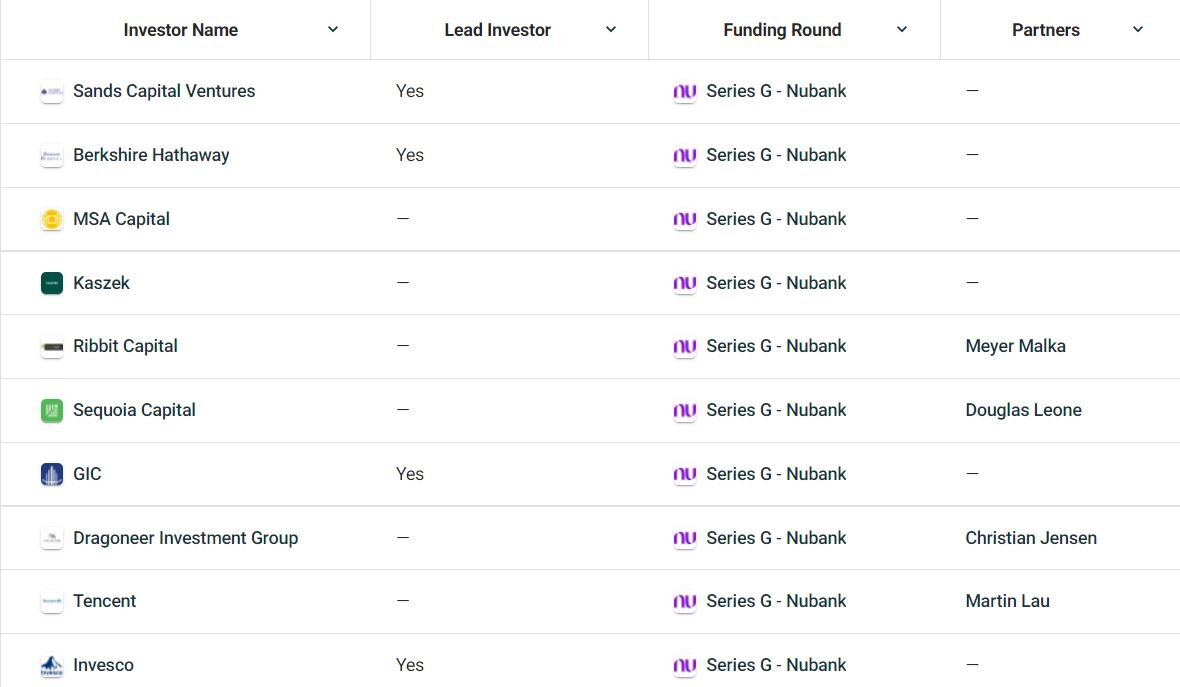Screen dimensions: 1180x687
Task: Click 'Yes' lead investor cell for Invesco
Action: point(409,665)
